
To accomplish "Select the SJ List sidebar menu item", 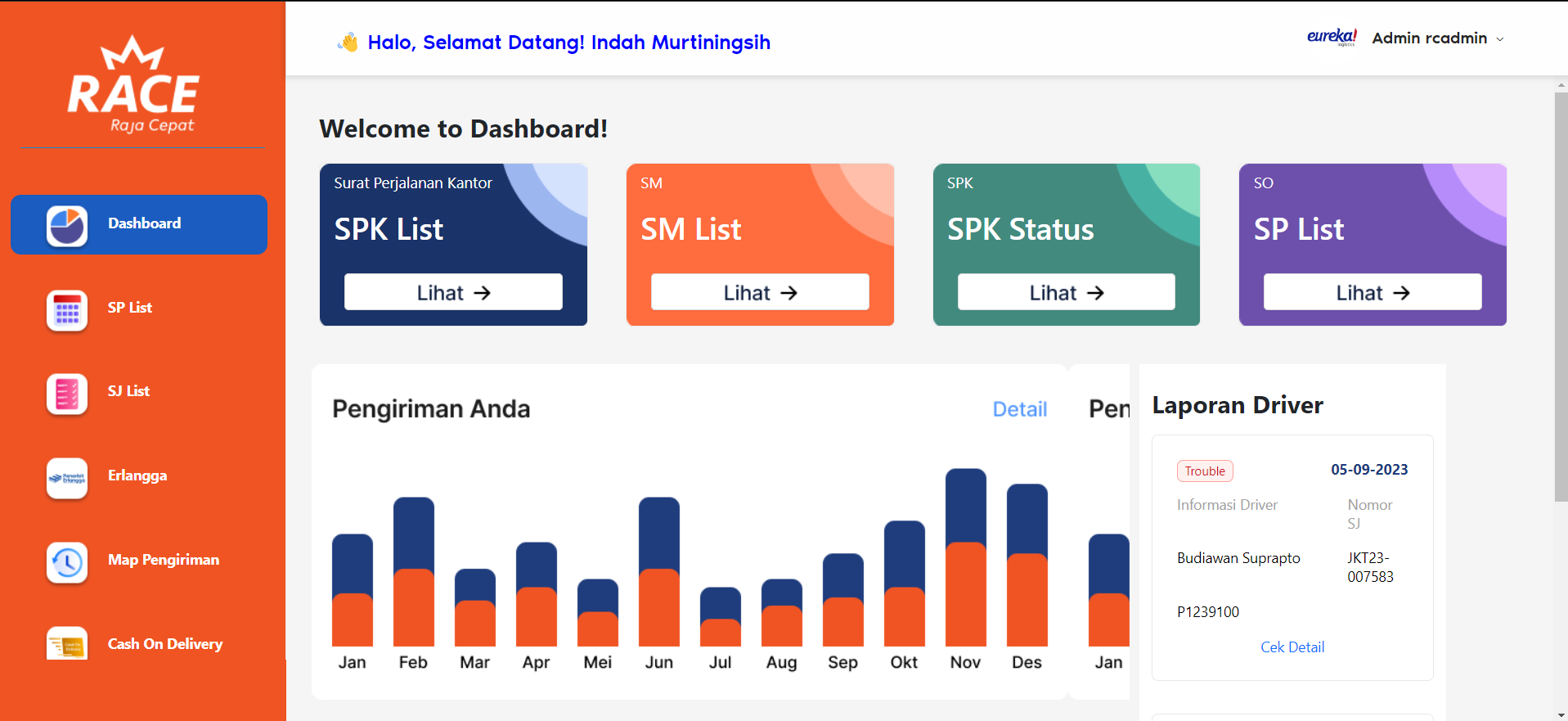I will click(x=139, y=391).
